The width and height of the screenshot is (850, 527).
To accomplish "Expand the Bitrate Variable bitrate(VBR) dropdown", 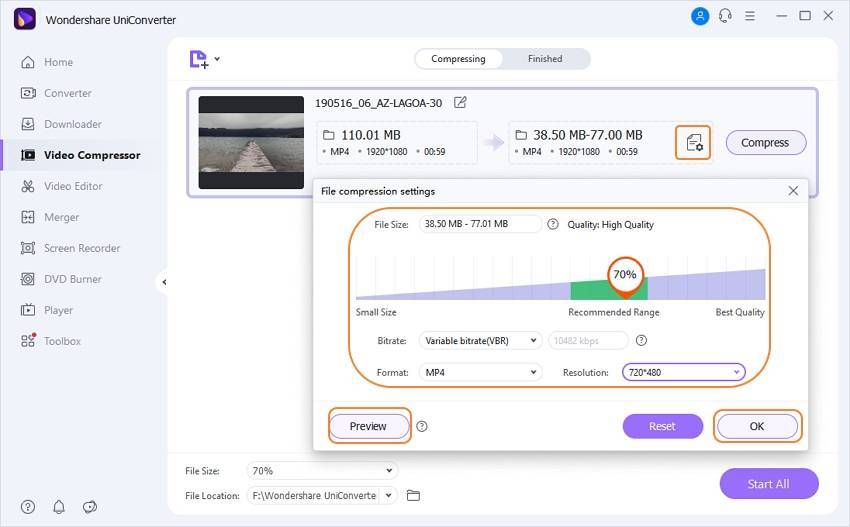I will tap(480, 340).
